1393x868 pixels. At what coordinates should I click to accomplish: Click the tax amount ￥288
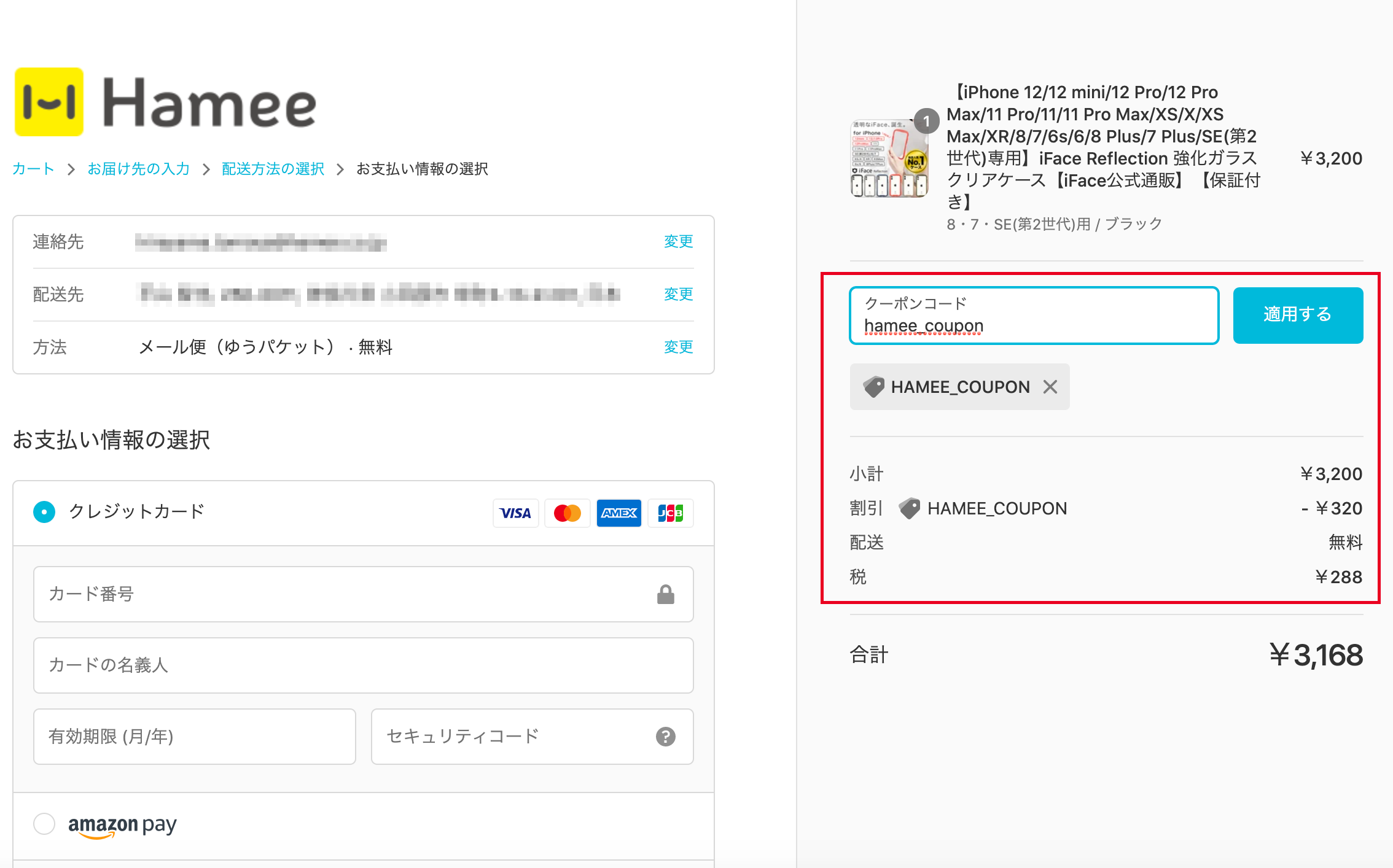(1338, 577)
